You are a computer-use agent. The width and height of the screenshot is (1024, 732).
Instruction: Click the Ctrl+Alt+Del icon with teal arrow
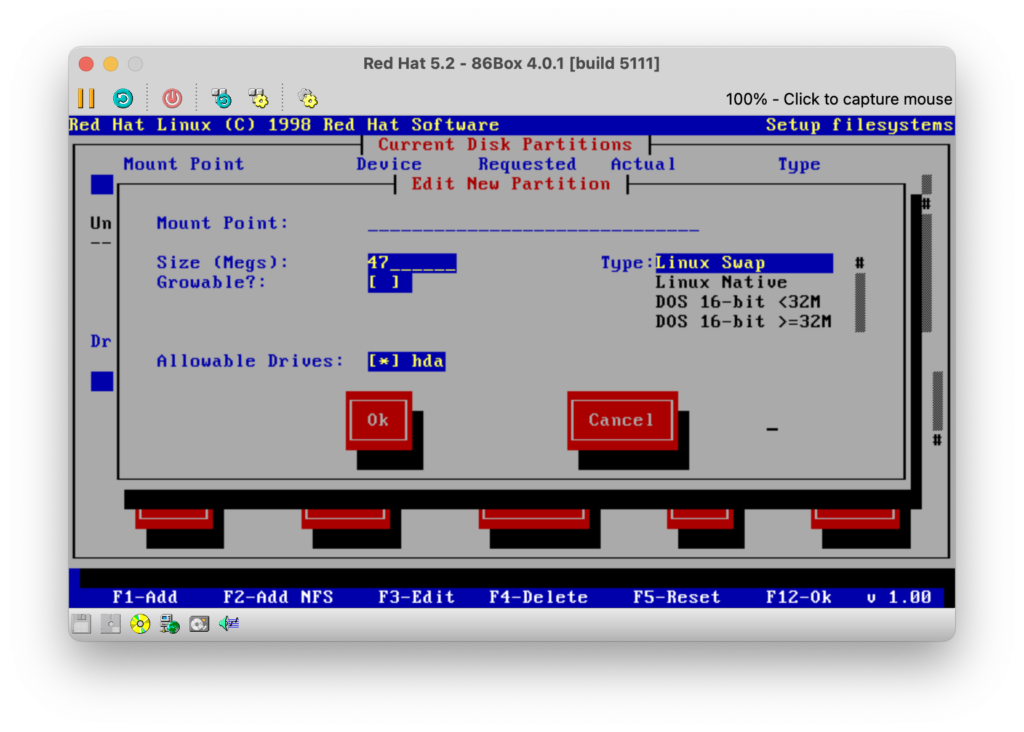click(221, 99)
